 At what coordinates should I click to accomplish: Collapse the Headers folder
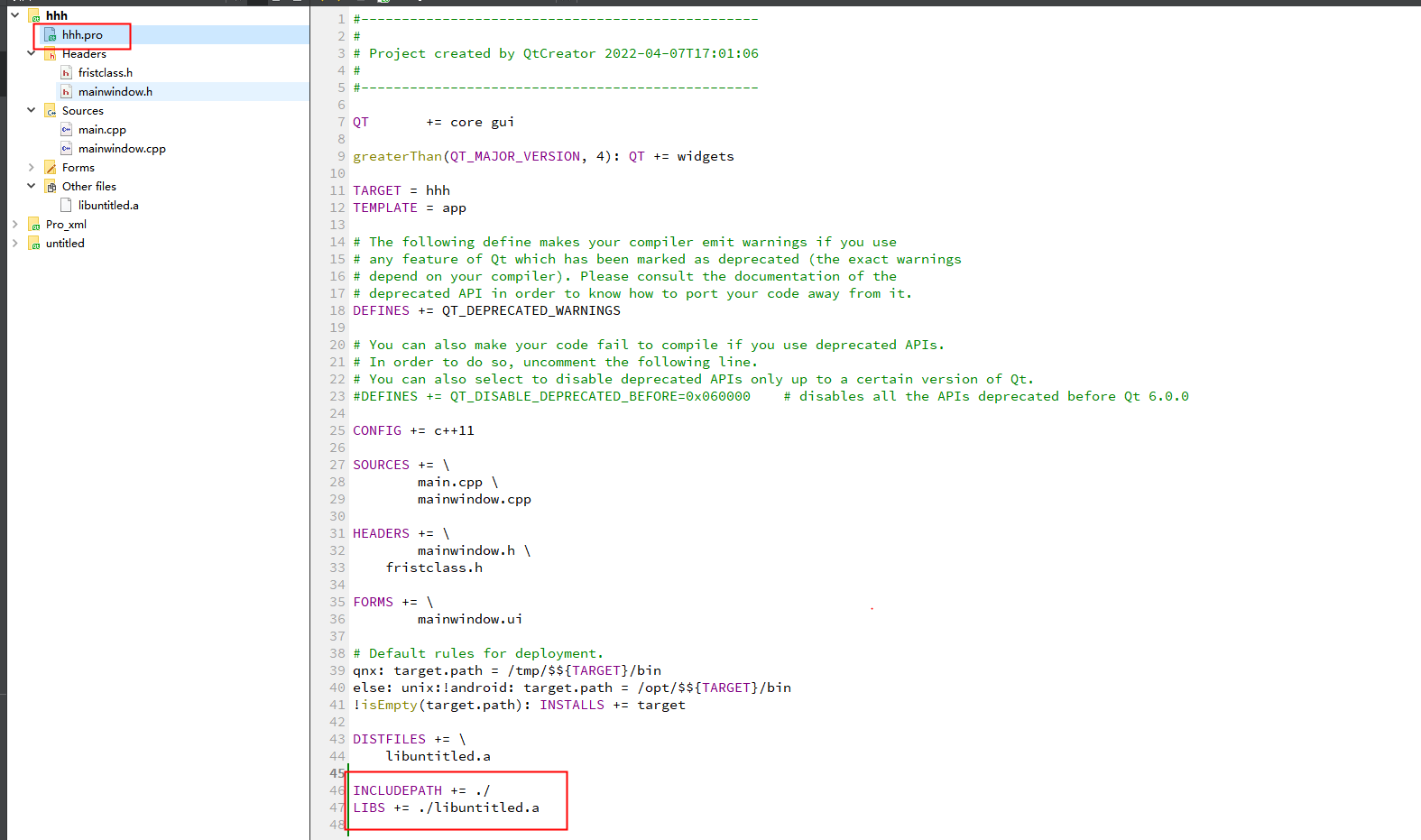(31, 53)
